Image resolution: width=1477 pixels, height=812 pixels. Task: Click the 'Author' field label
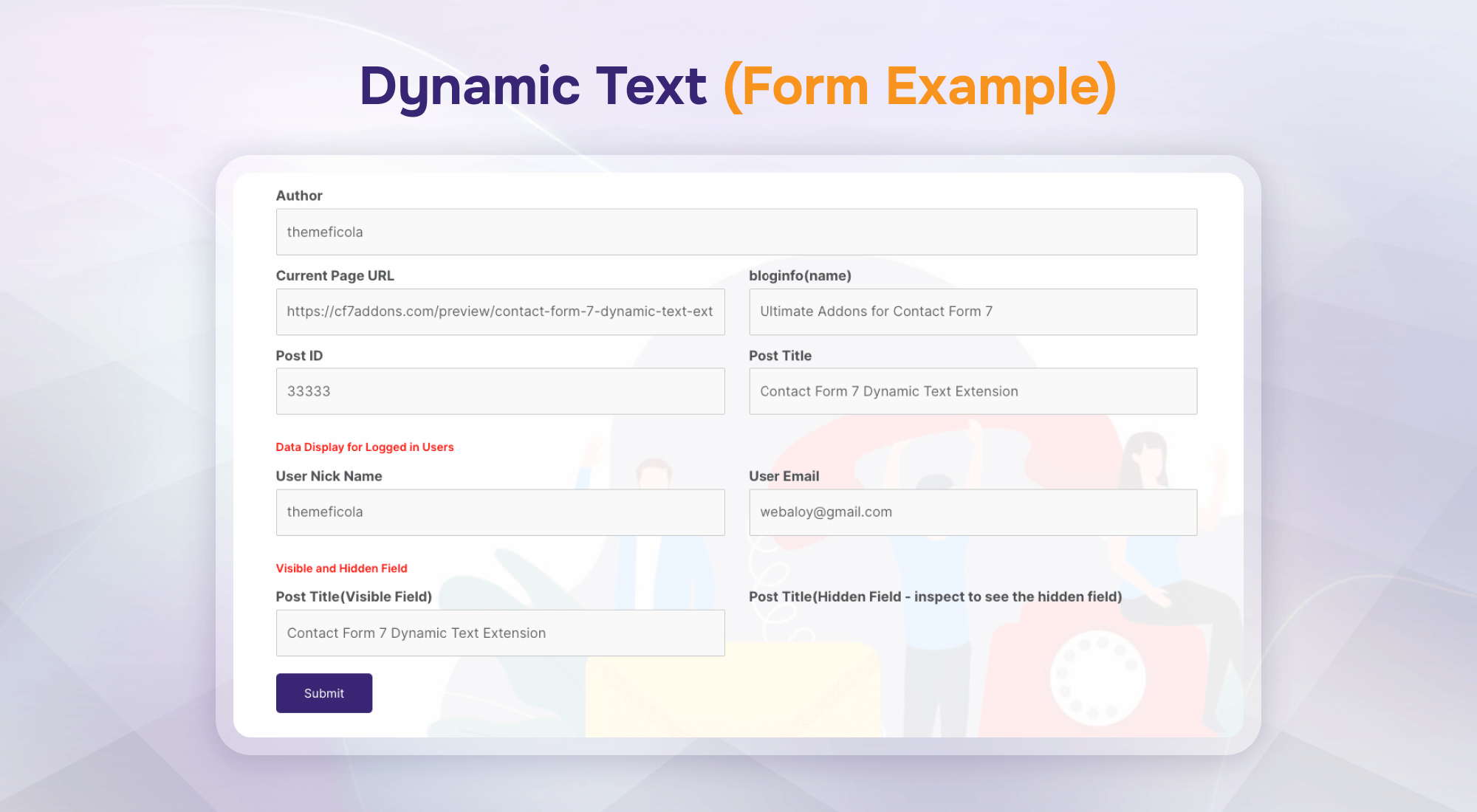tap(299, 196)
